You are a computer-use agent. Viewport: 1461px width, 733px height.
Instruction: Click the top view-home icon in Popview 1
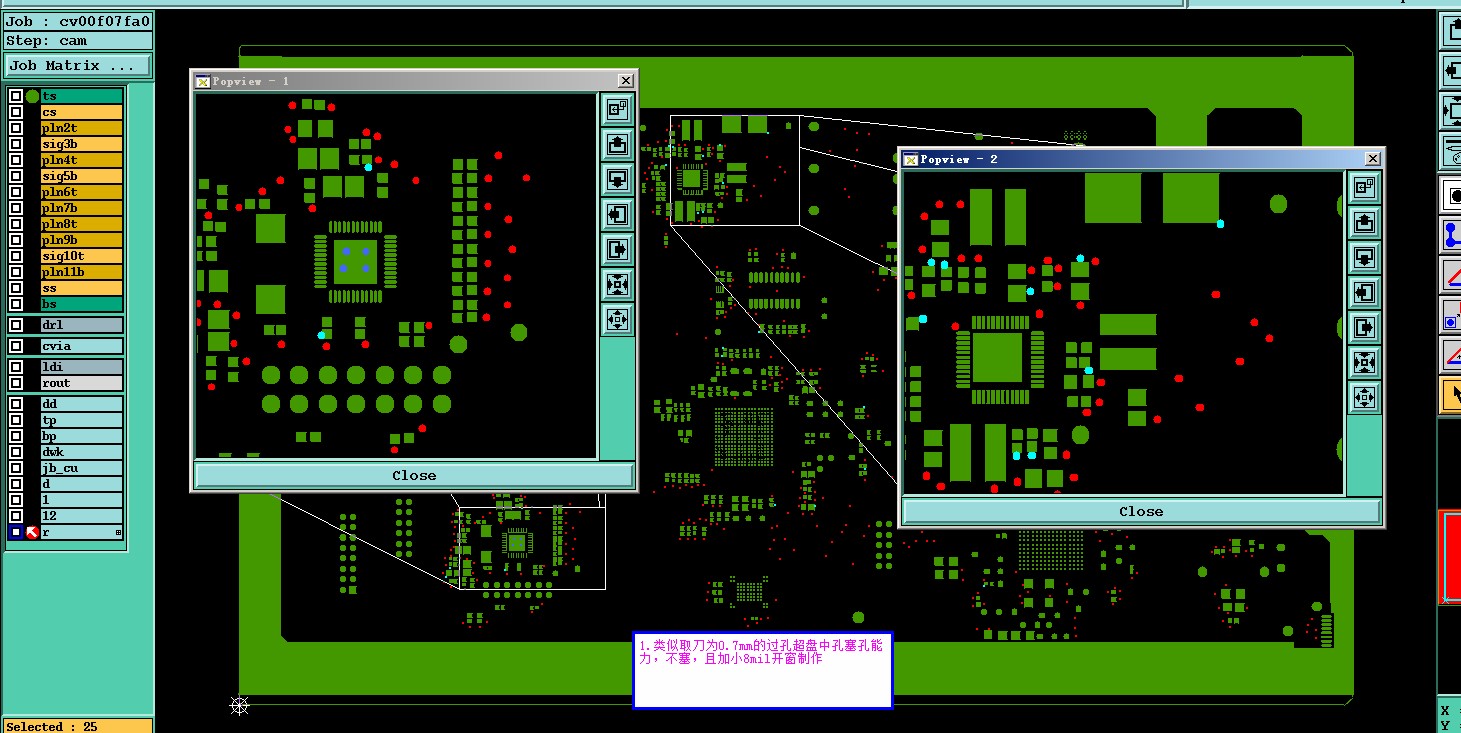tap(617, 110)
